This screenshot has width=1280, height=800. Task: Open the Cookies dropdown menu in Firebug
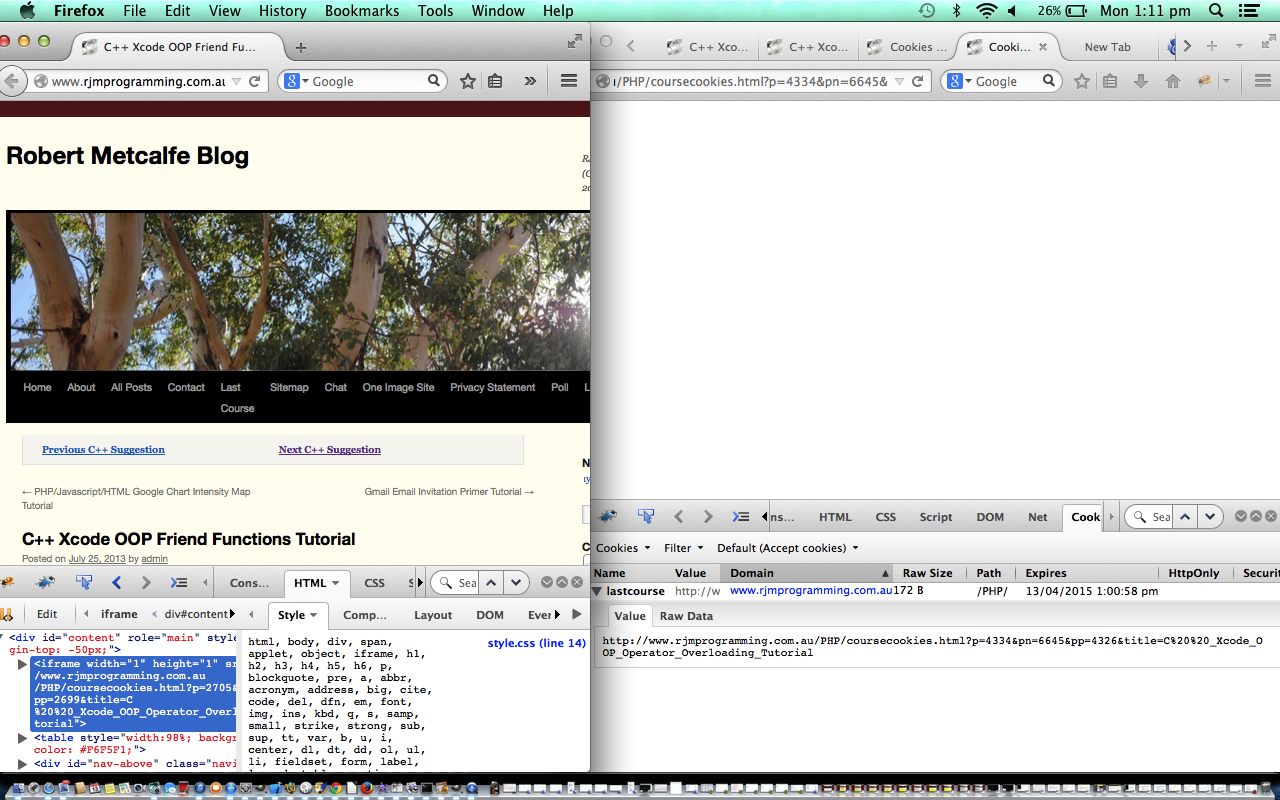click(x=623, y=548)
